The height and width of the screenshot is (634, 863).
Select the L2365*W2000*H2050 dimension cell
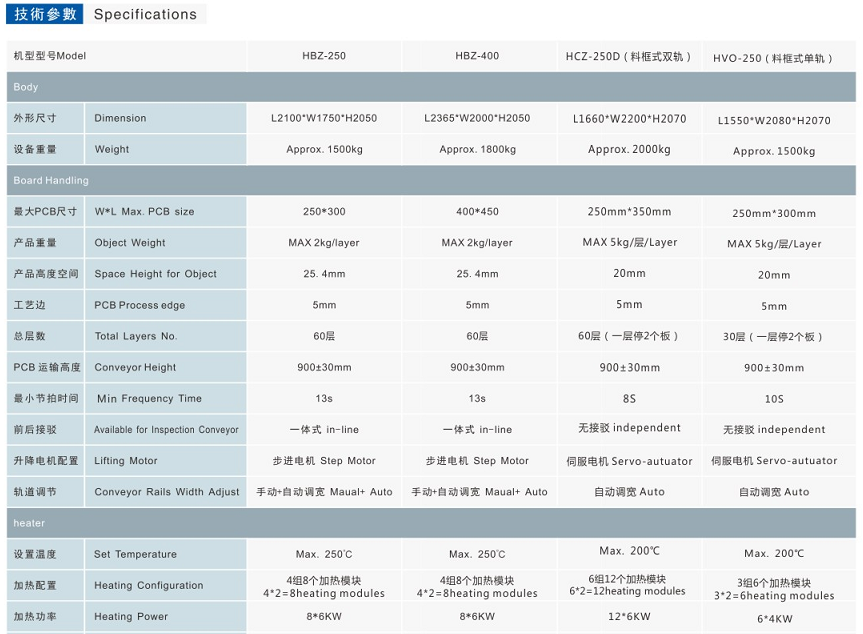pyautogui.click(x=477, y=118)
